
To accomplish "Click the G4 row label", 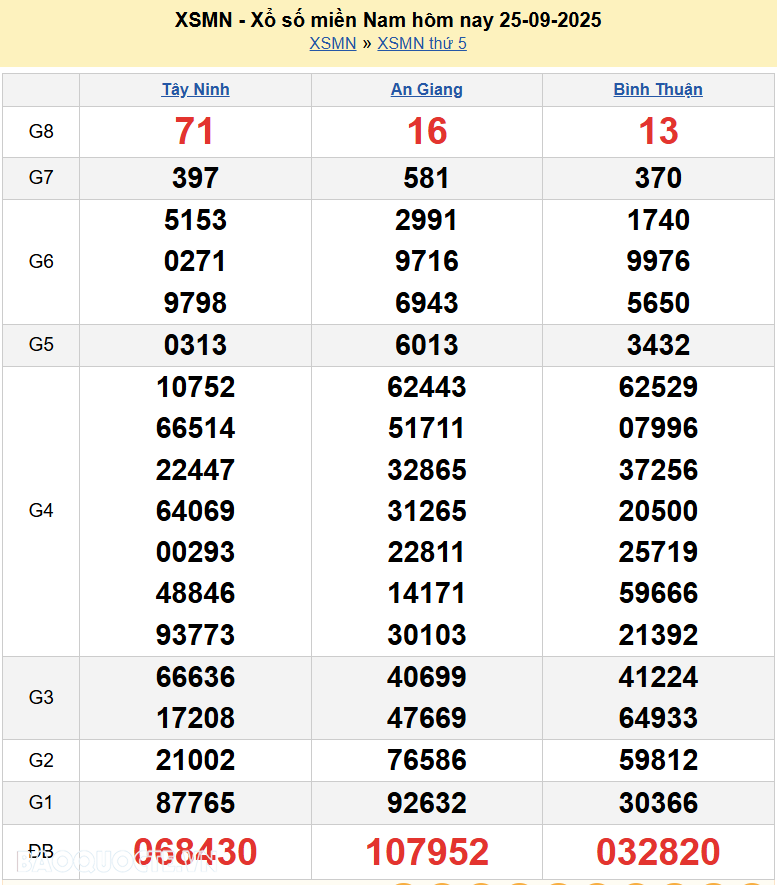I will [x=41, y=511].
